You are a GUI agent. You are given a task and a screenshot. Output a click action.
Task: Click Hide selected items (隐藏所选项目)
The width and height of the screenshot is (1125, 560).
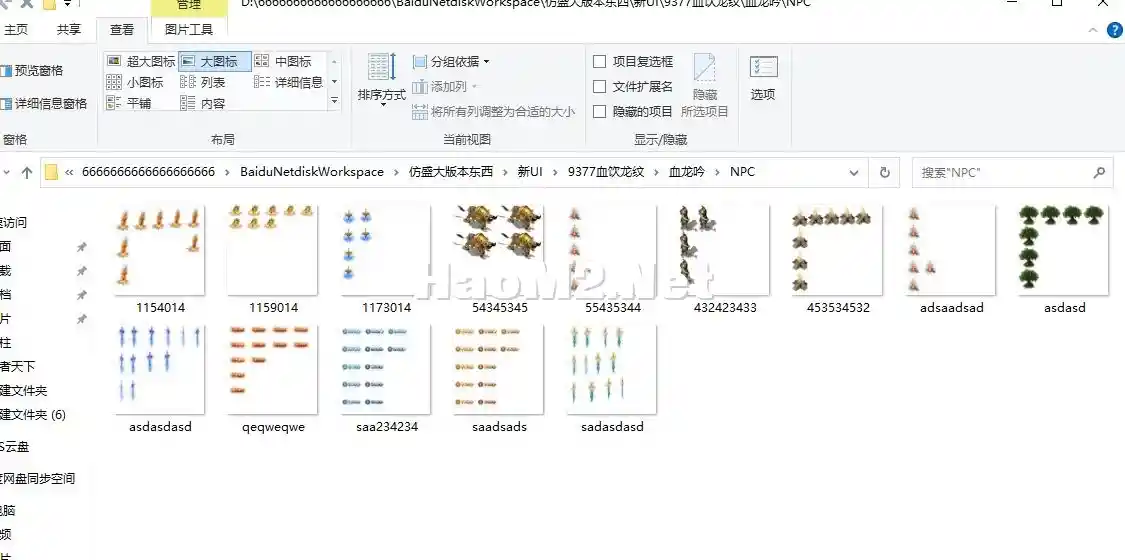[705, 86]
